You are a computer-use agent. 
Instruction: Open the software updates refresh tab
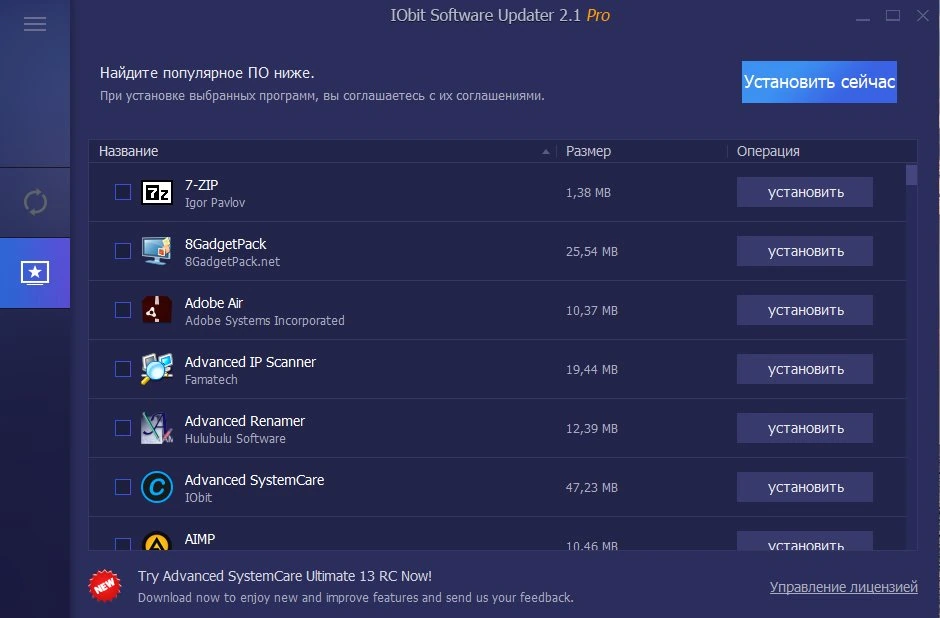click(x=35, y=202)
